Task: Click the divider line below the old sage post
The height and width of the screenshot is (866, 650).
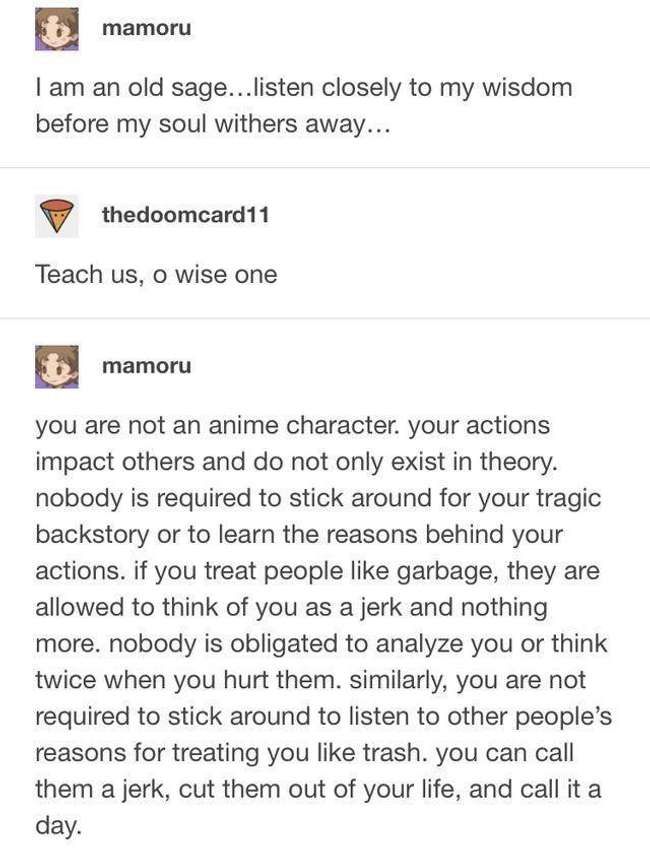Action: 325,167
